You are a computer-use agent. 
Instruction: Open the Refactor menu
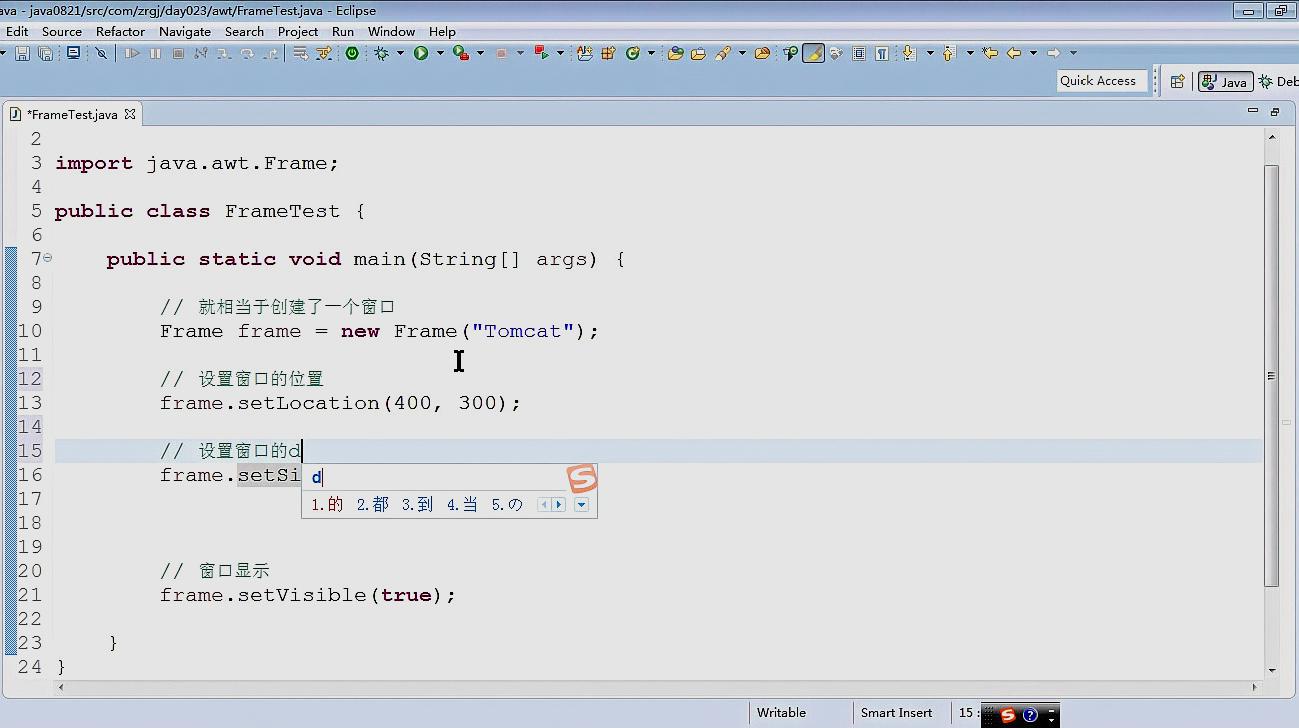(120, 31)
